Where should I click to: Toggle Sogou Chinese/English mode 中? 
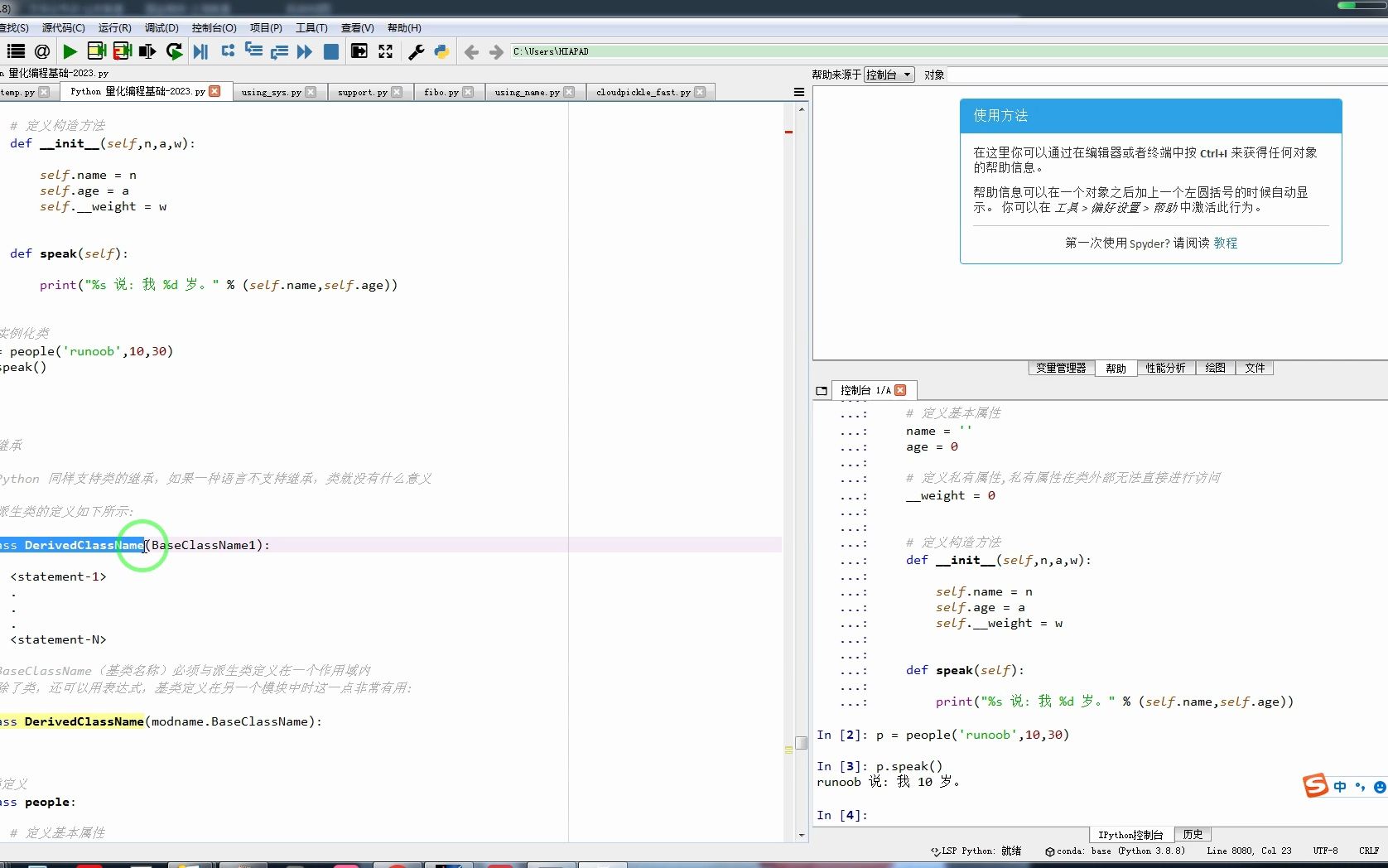(1340, 787)
